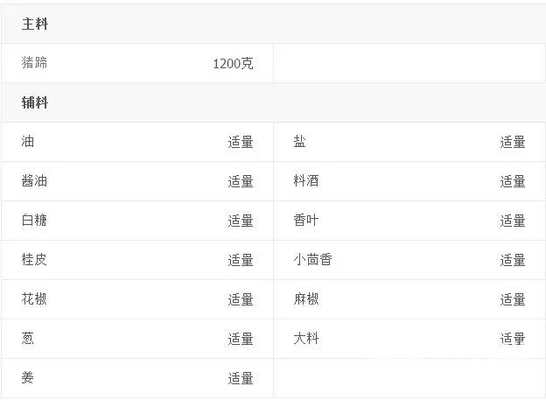Click the 香叶 ingredient name
This screenshot has width=546, height=400.
click(x=306, y=220)
